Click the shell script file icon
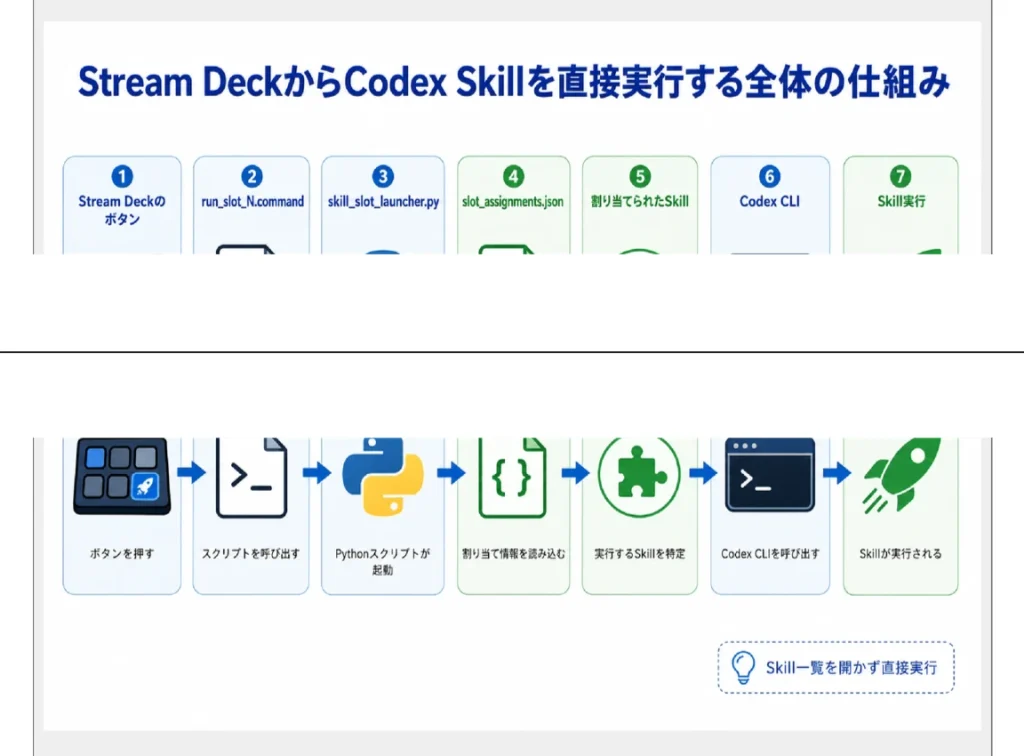1024x756 pixels. coord(251,478)
